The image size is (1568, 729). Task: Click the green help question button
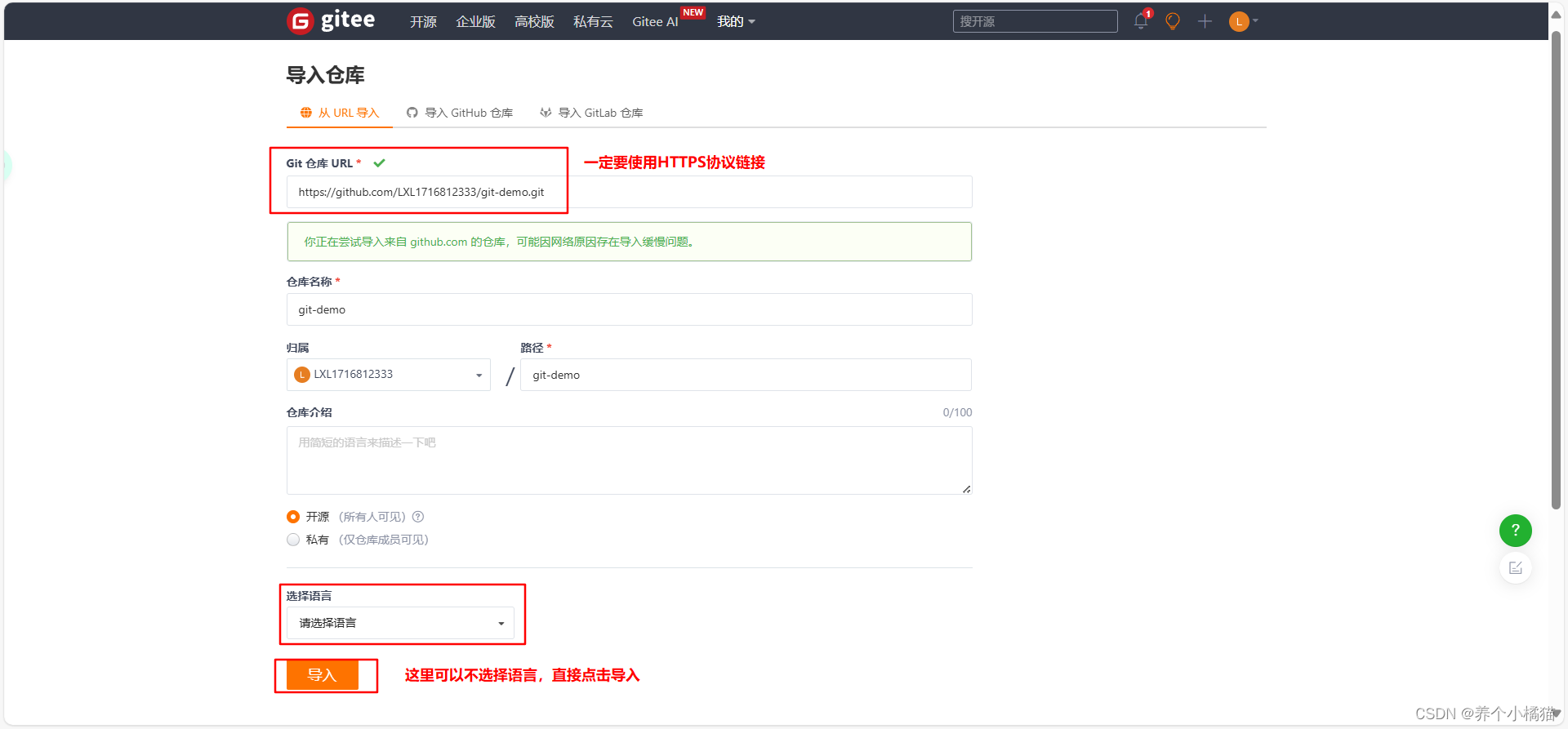click(x=1515, y=530)
